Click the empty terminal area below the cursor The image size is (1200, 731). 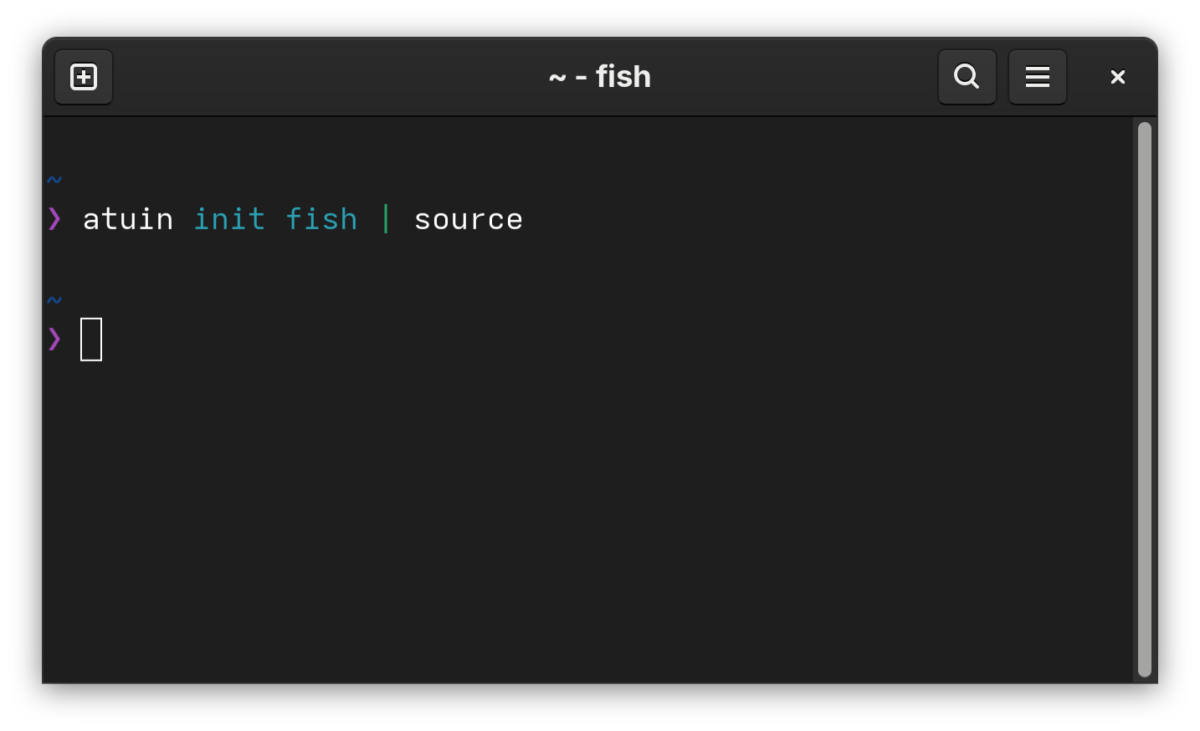(x=590, y=520)
